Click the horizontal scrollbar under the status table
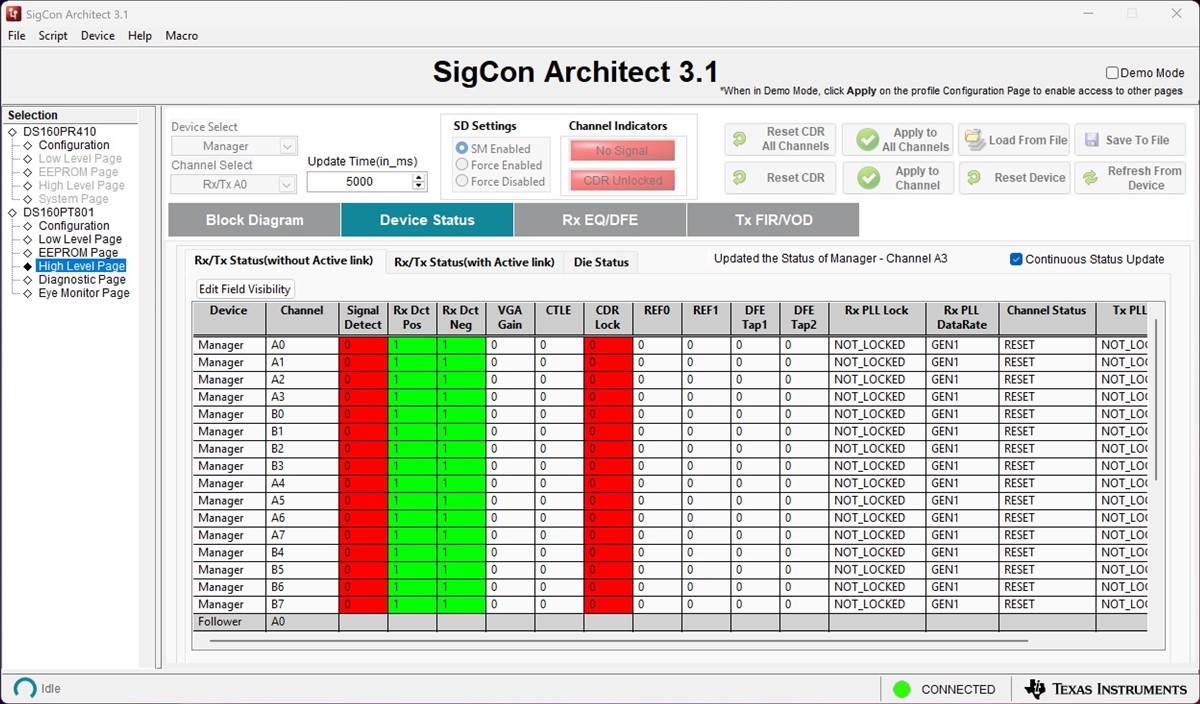 coord(619,640)
